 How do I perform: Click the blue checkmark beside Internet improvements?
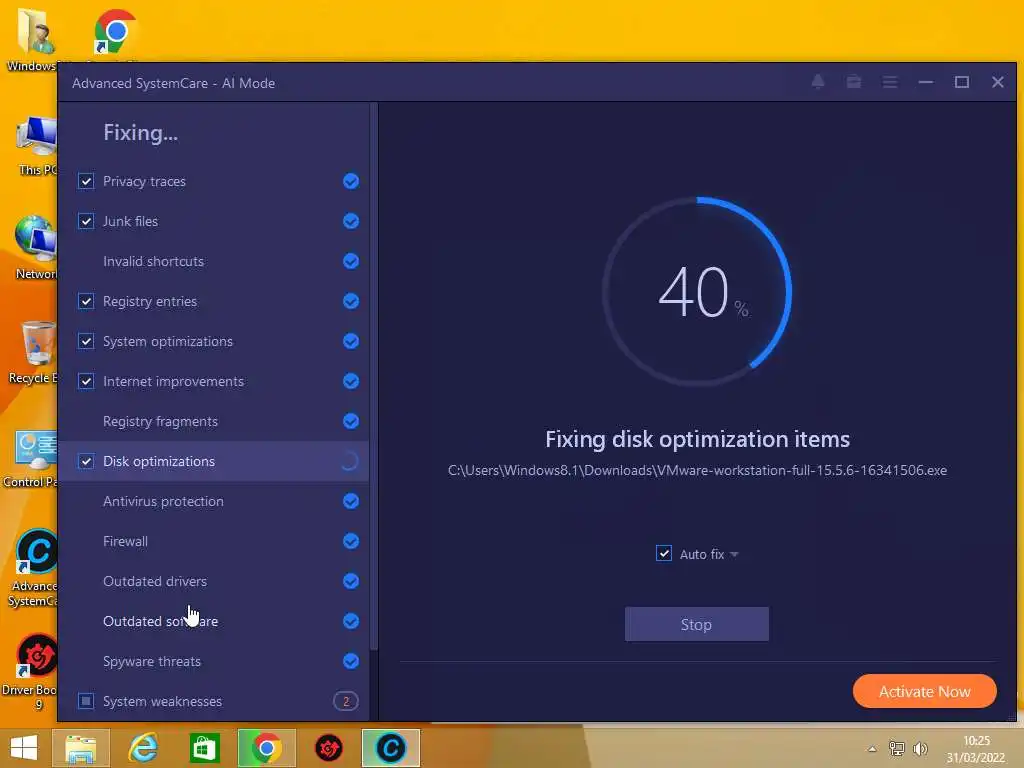point(351,381)
